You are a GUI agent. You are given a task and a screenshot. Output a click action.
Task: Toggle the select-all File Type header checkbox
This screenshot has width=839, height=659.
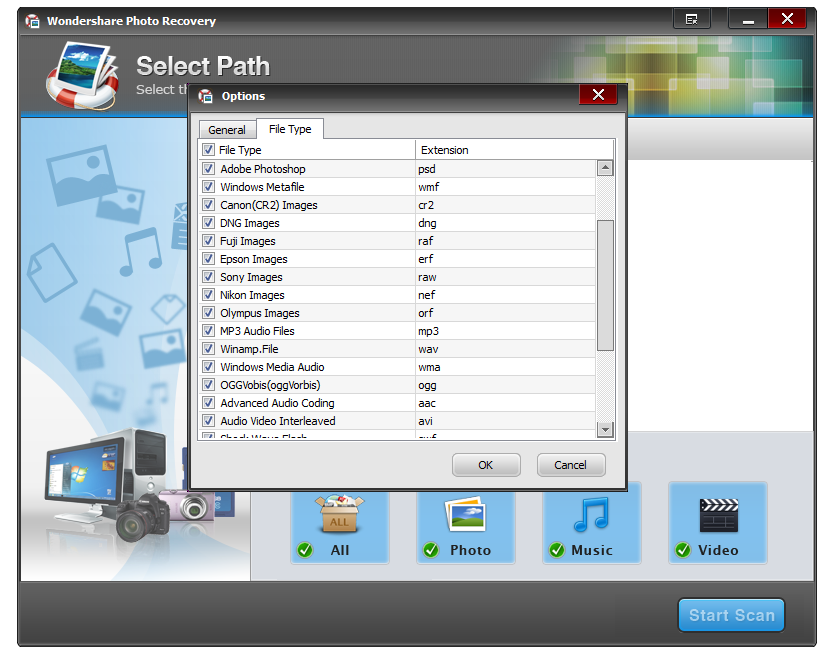209,150
